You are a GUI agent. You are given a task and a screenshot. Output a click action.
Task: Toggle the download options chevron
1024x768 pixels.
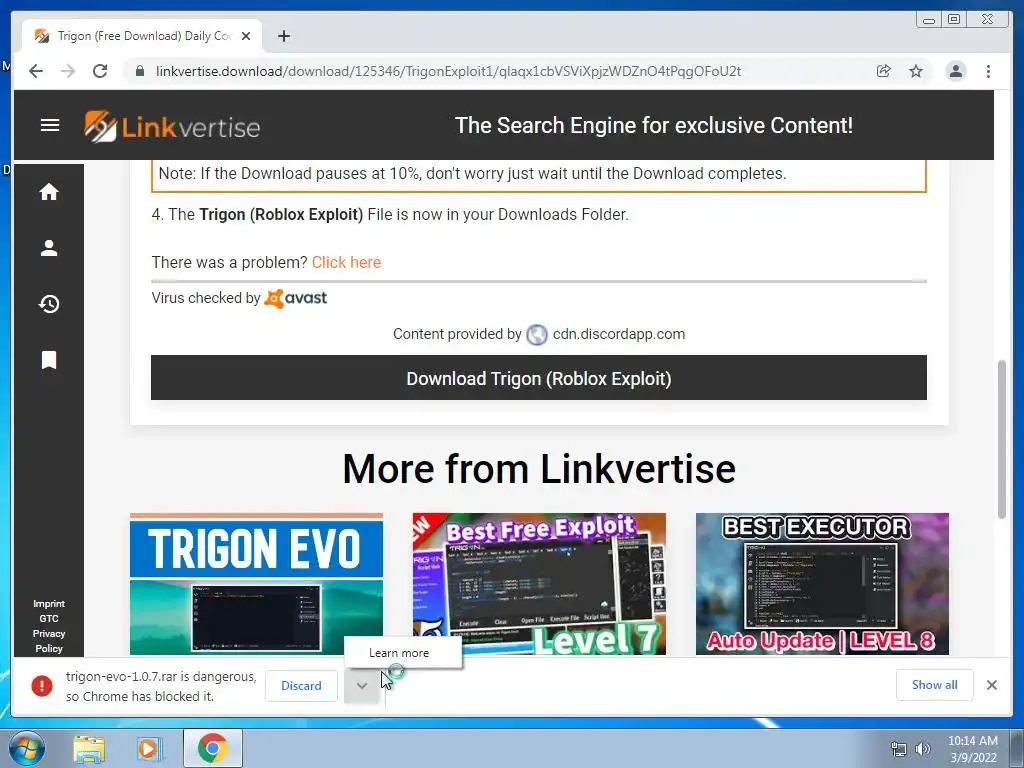[x=362, y=686]
